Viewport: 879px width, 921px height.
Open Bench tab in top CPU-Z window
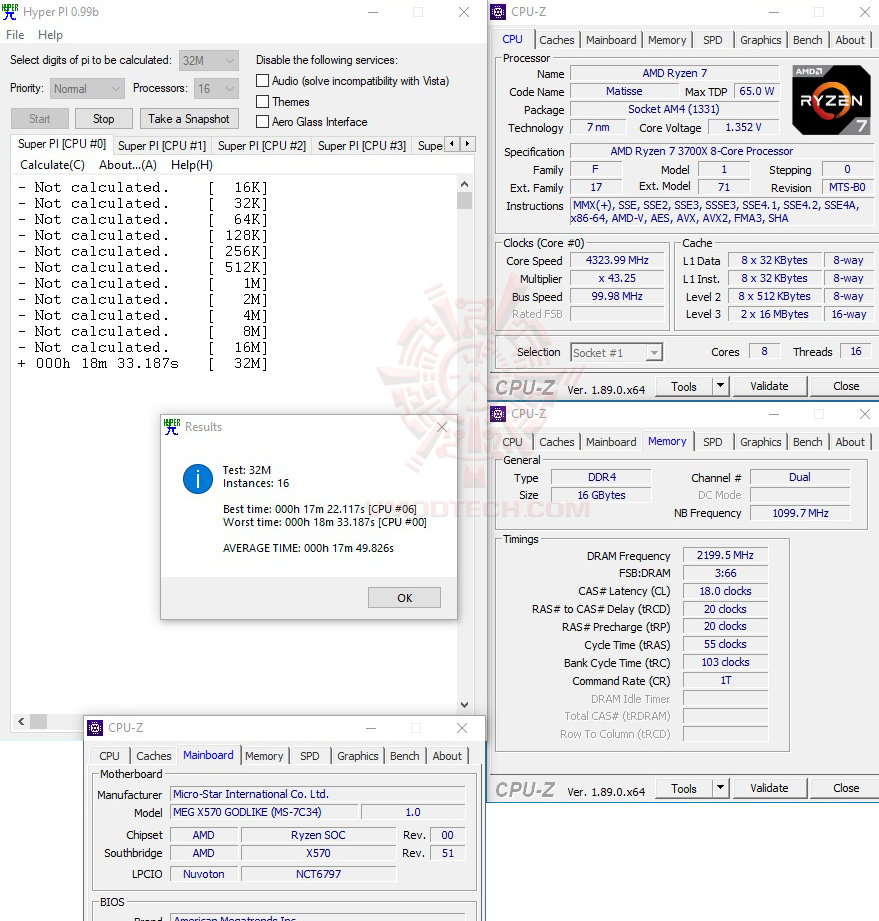tap(807, 40)
